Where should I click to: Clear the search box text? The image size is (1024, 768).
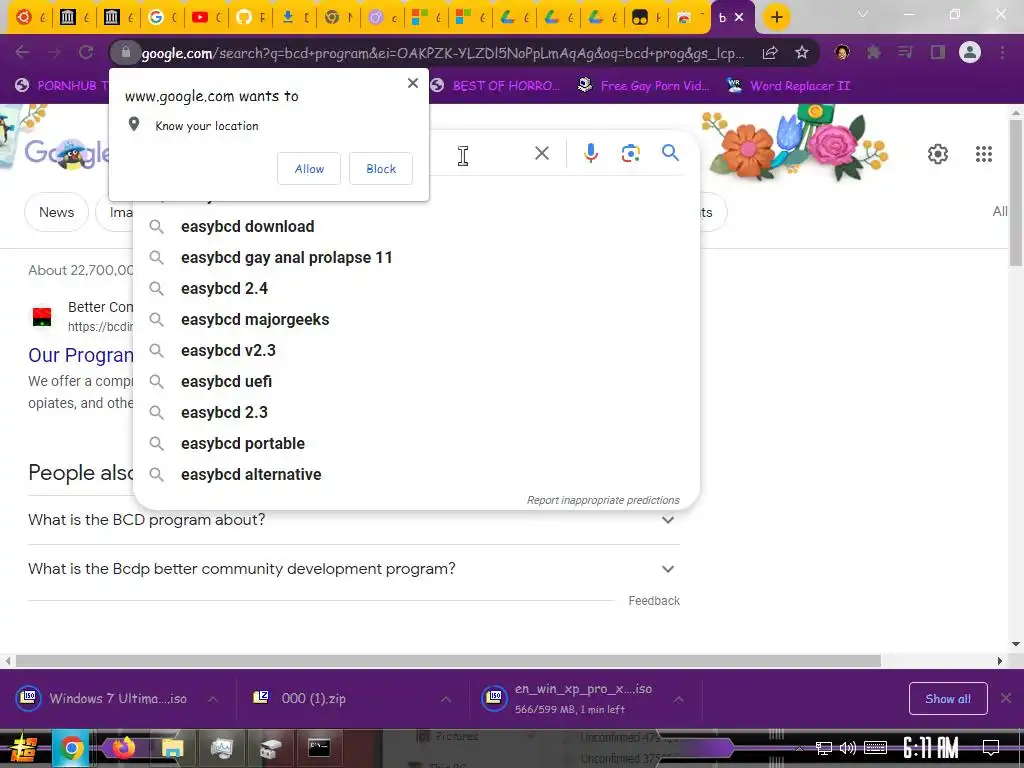542,153
